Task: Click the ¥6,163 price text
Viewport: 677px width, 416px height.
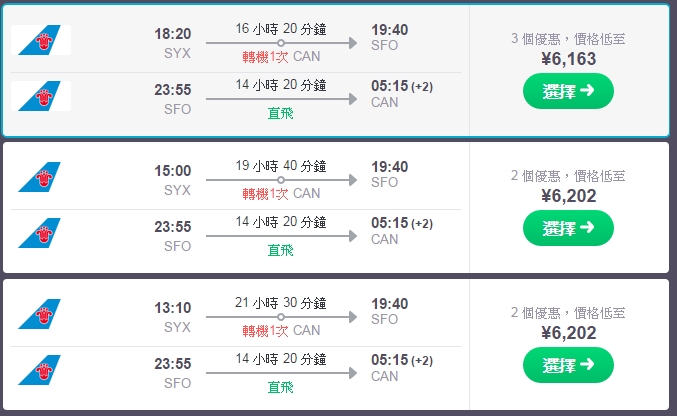Action: [568, 59]
